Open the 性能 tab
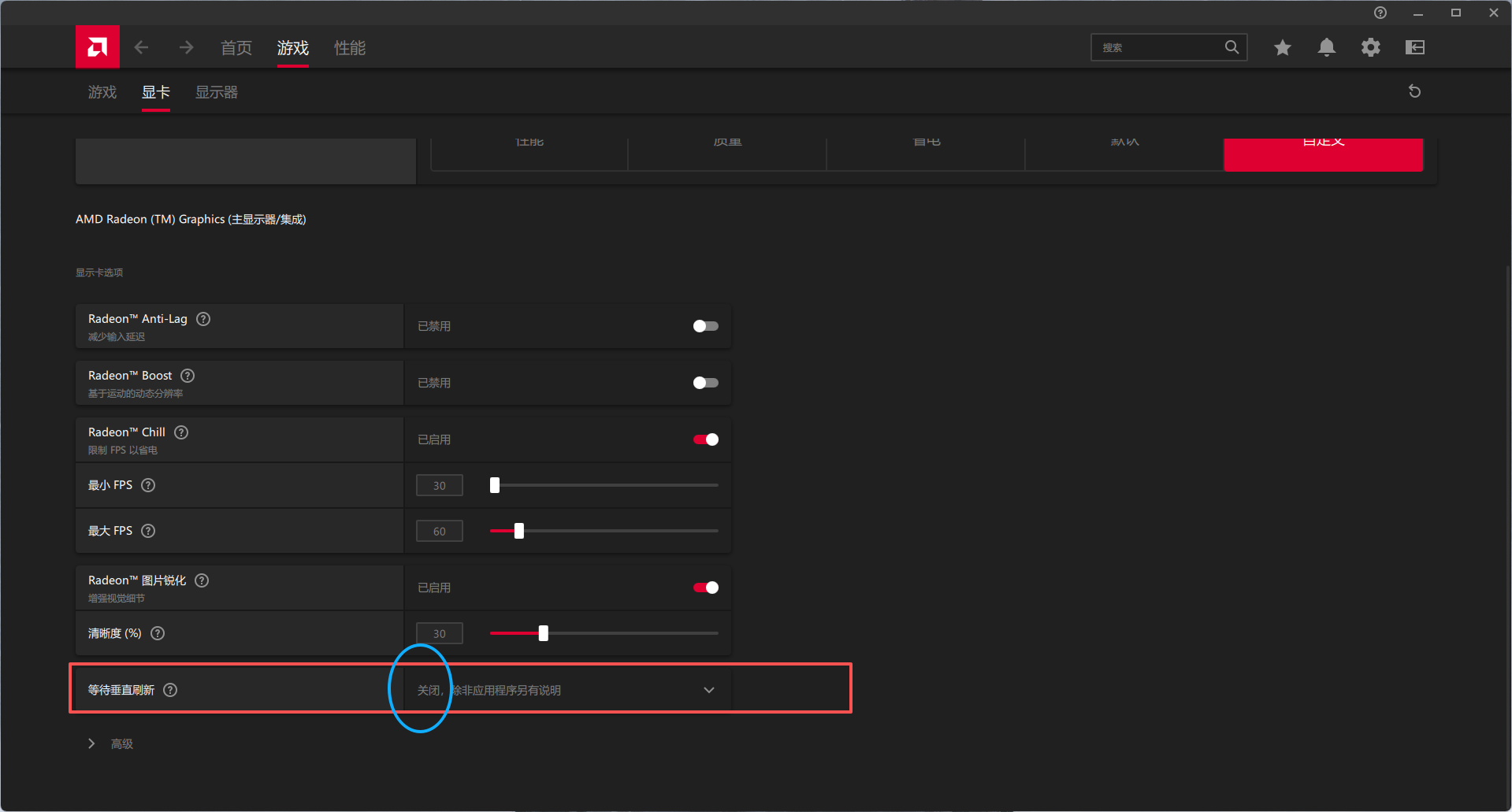 pos(350,48)
